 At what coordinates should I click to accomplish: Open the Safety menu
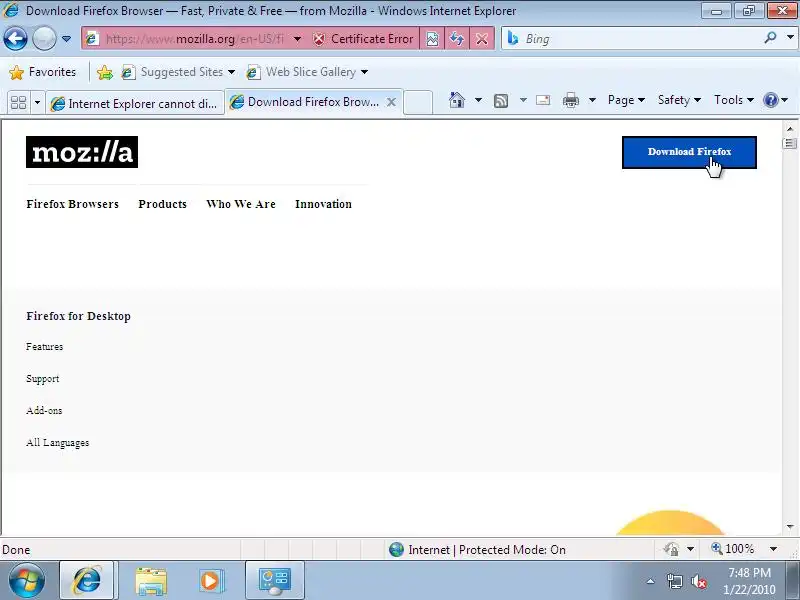pyautogui.click(x=679, y=100)
